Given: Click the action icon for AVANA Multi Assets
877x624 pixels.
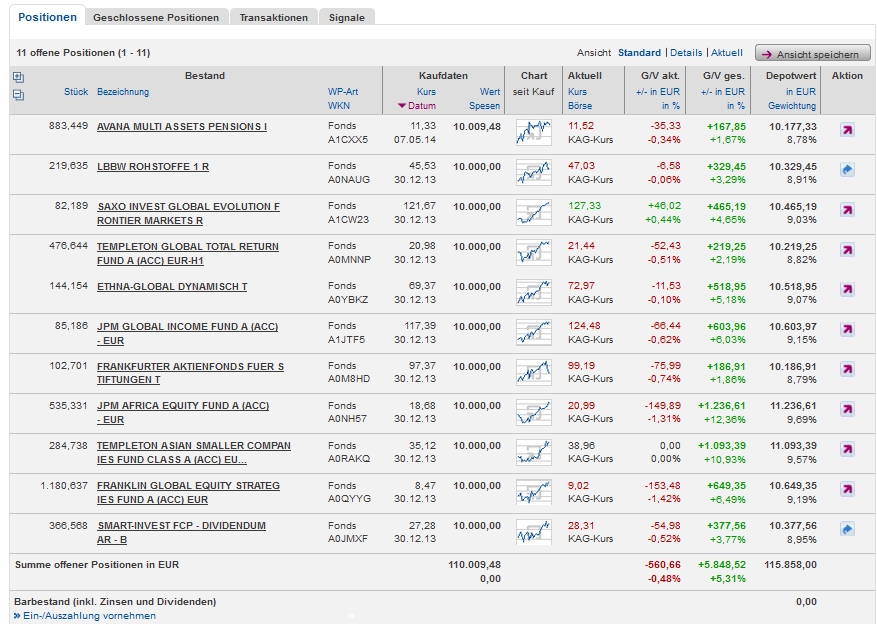Looking at the screenshot, I should (846, 130).
